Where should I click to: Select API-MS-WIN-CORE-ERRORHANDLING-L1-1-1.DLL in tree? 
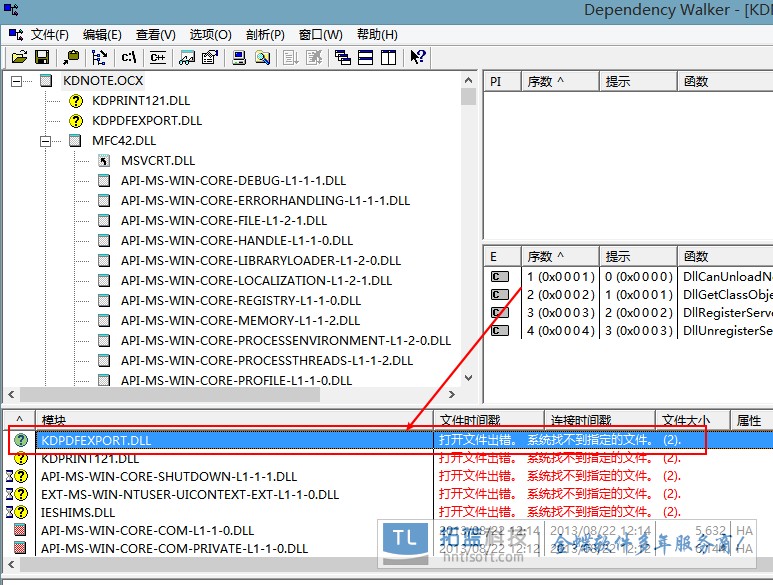265,201
